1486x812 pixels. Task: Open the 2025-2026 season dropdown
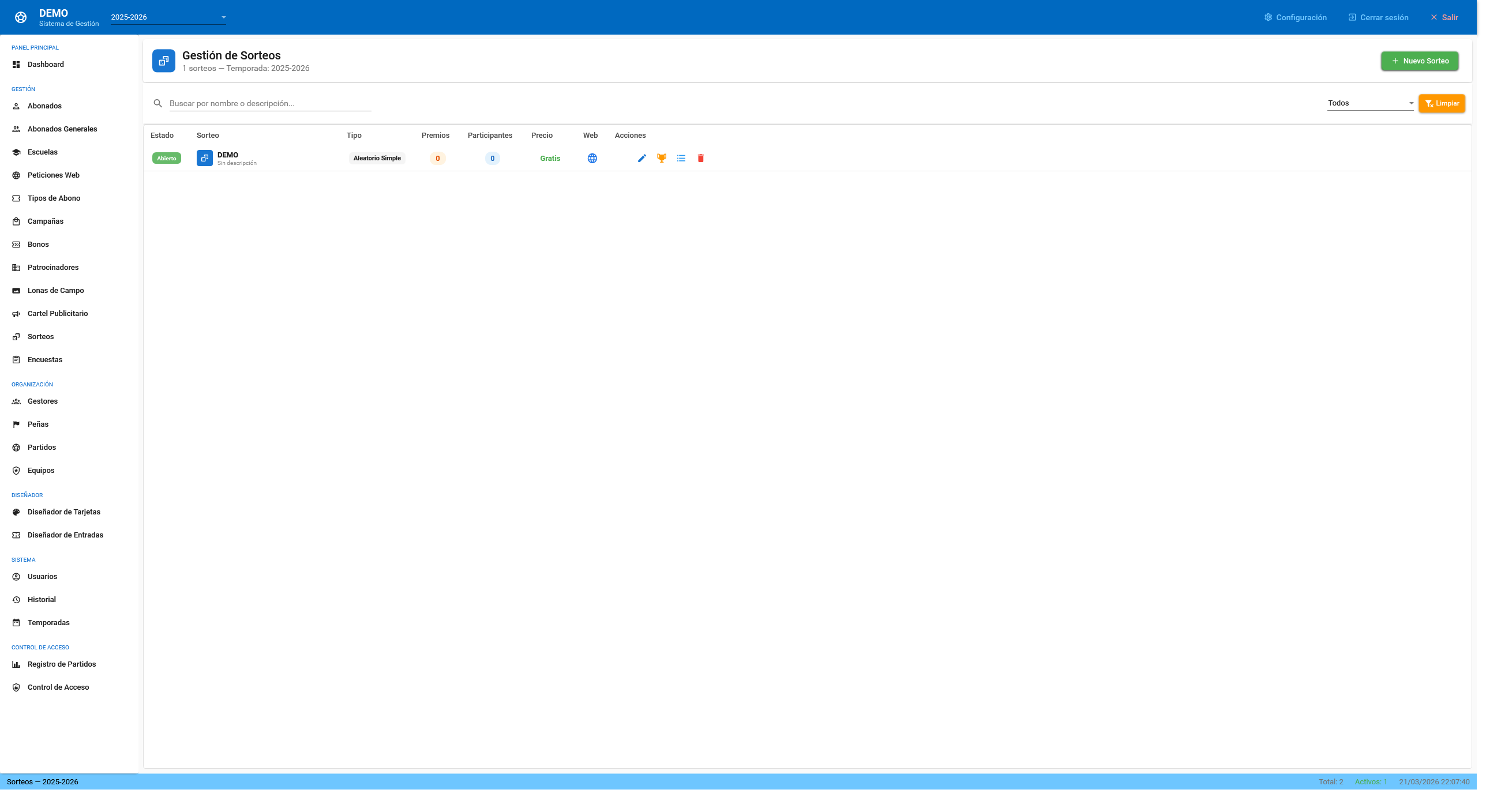tap(168, 17)
